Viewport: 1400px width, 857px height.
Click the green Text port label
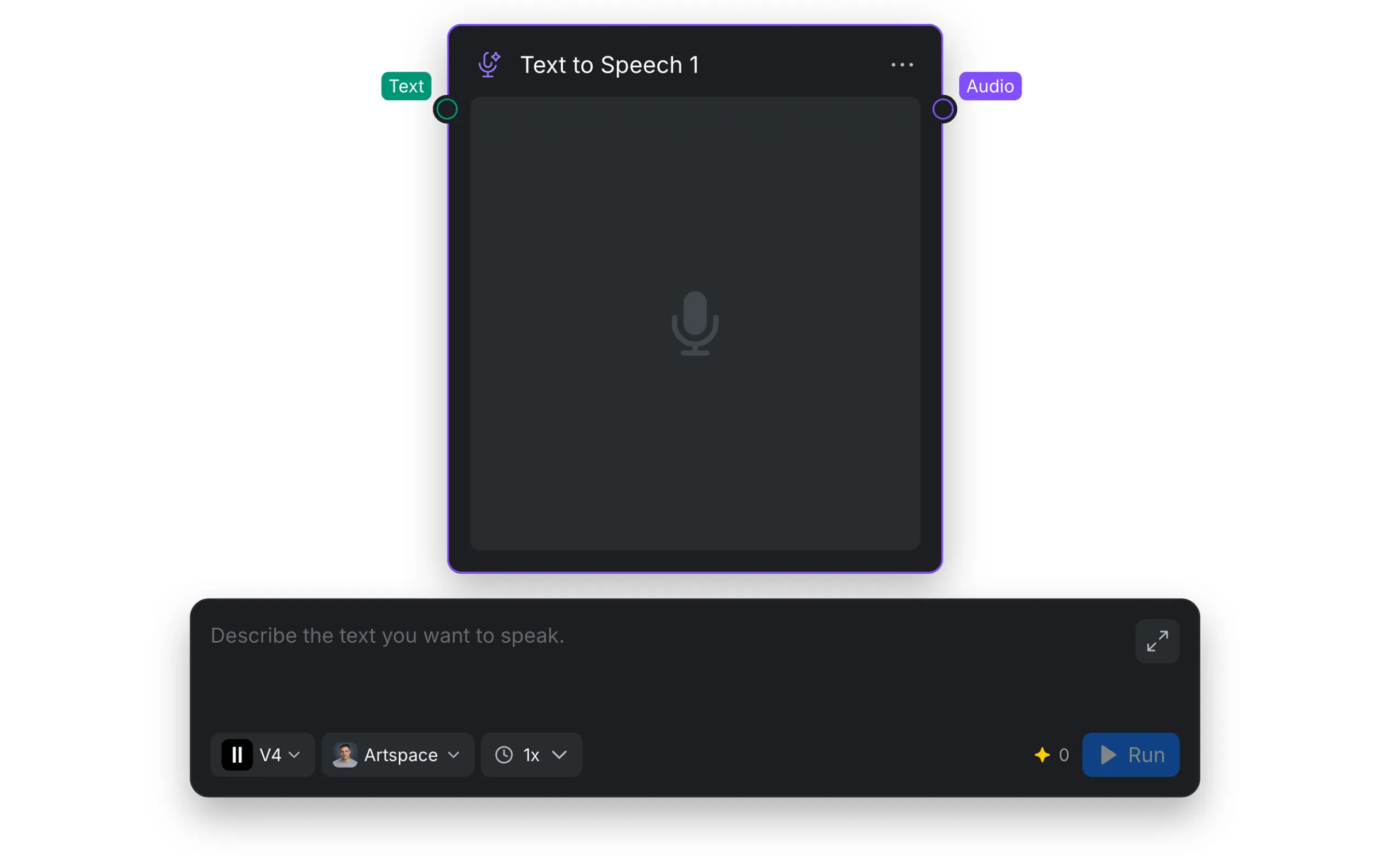[x=406, y=86]
